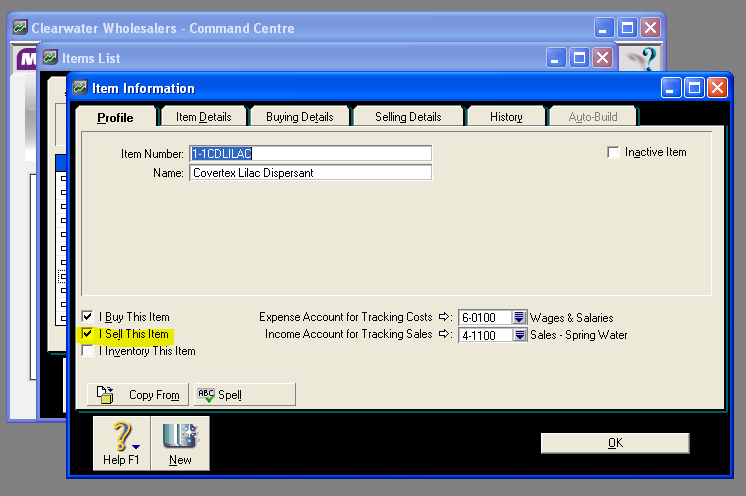
Task: Click the Name field Covertex Lilac Dispersant
Action: [x=310, y=173]
